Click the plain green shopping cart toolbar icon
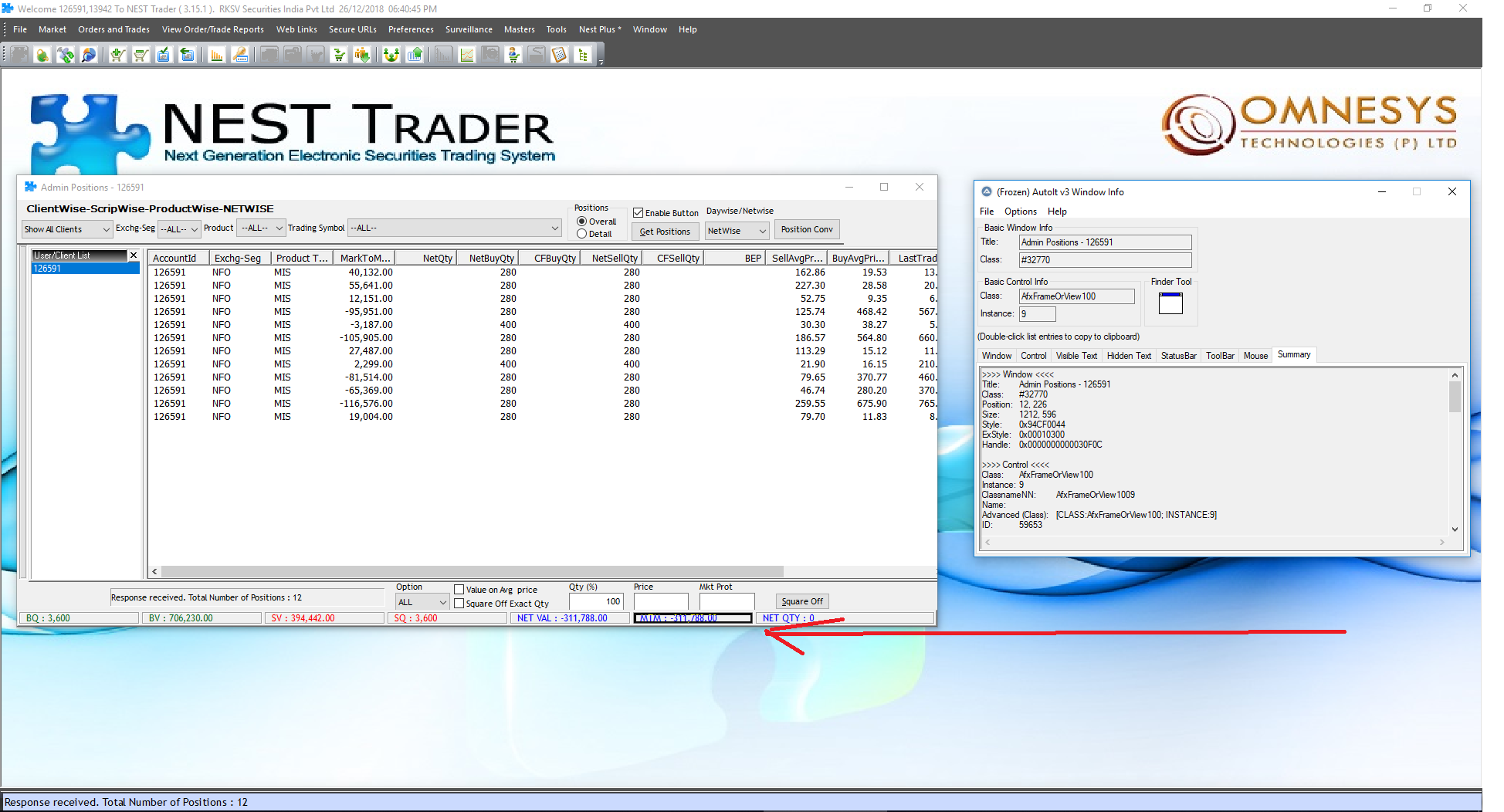The width and height of the screenshot is (1504, 812). pyautogui.click(x=141, y=55)
